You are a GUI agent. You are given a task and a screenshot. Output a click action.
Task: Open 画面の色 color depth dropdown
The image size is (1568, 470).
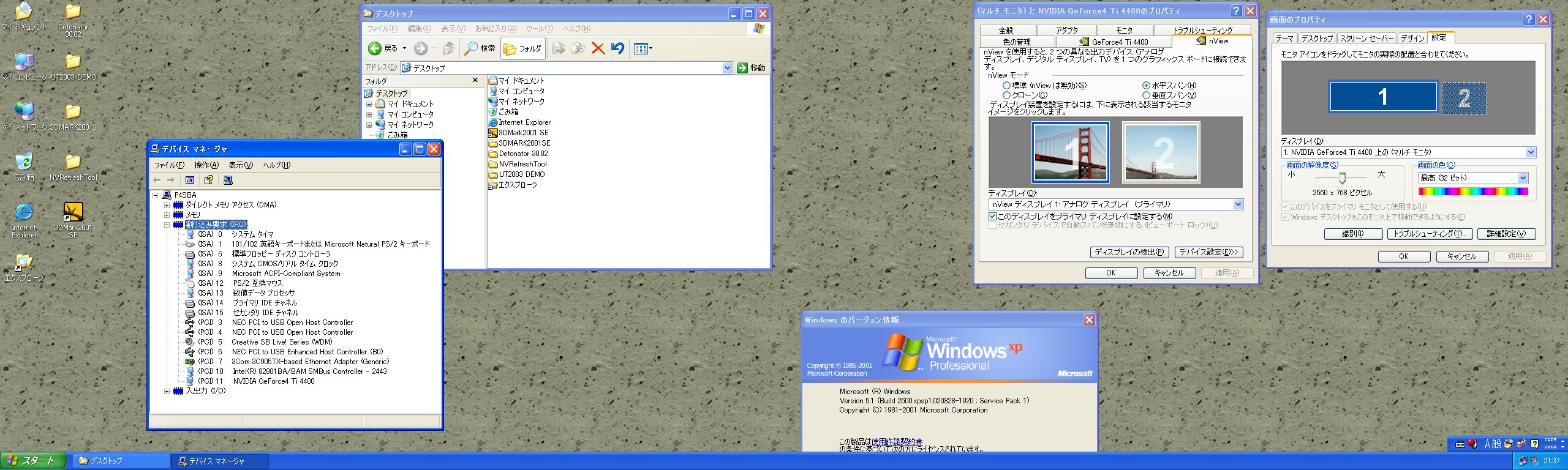coord(1523,178)
